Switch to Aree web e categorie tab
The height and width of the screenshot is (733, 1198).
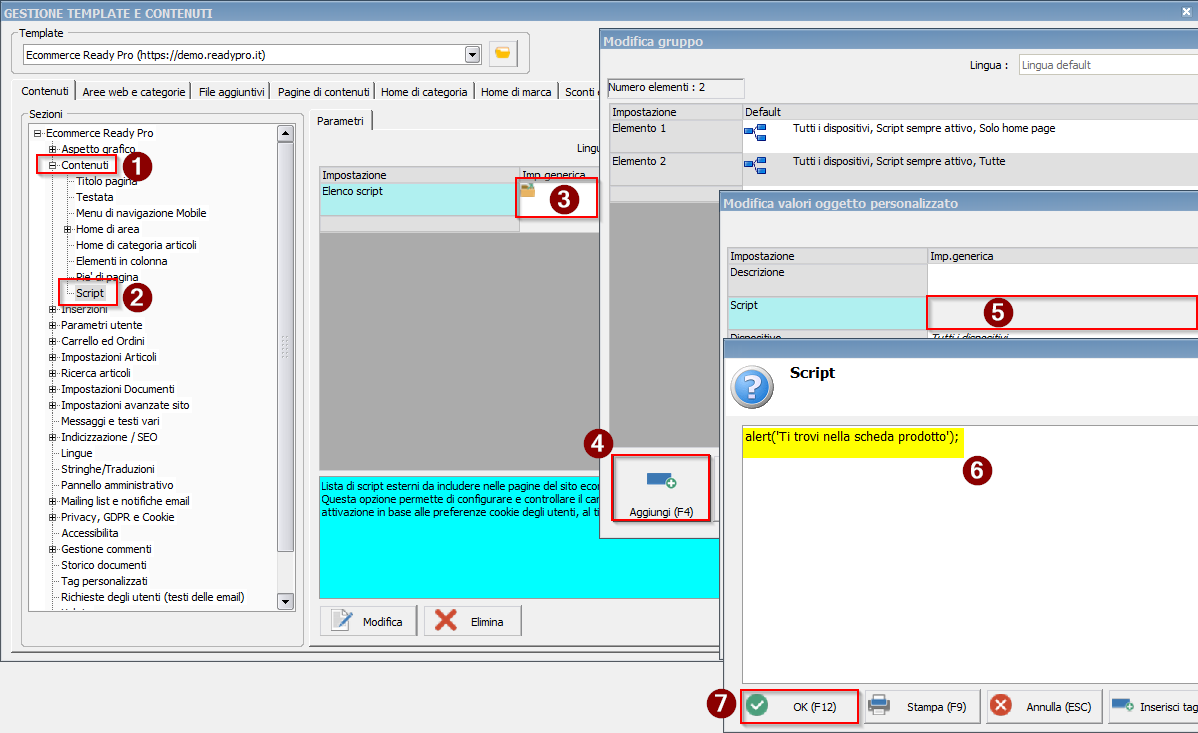point(134,91)
